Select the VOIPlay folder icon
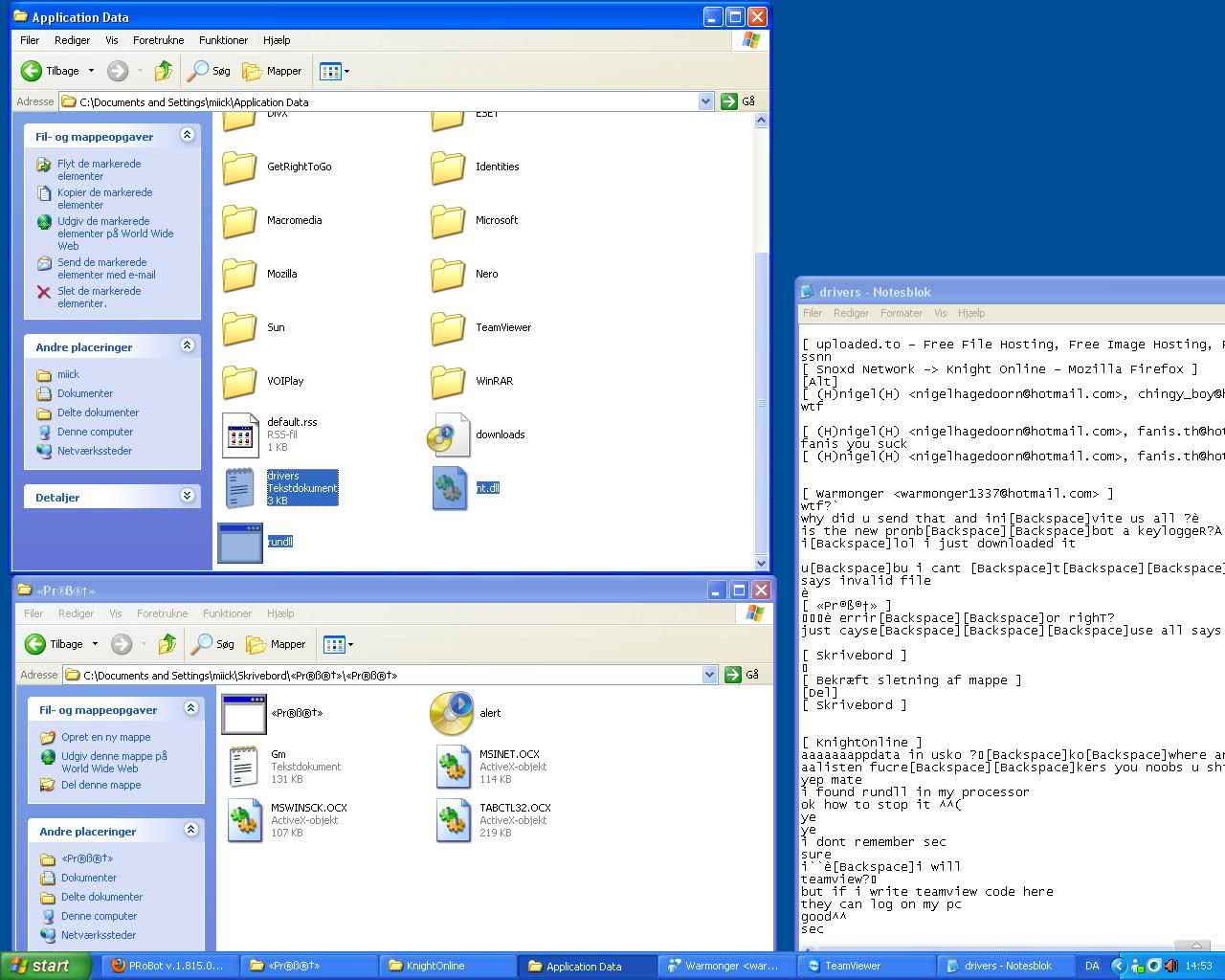The image size is (1225, 980). [x=239, y=381]
